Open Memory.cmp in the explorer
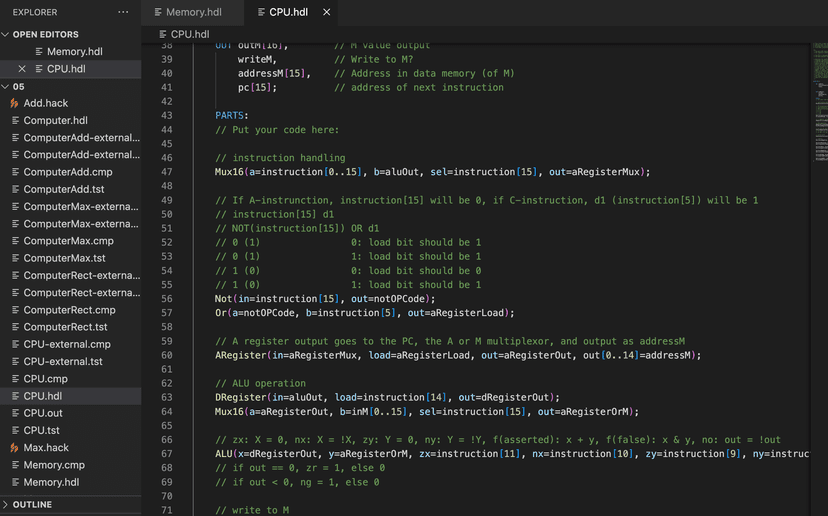The height and width of the screenshot is (516, 828). [x=54, y=465]
